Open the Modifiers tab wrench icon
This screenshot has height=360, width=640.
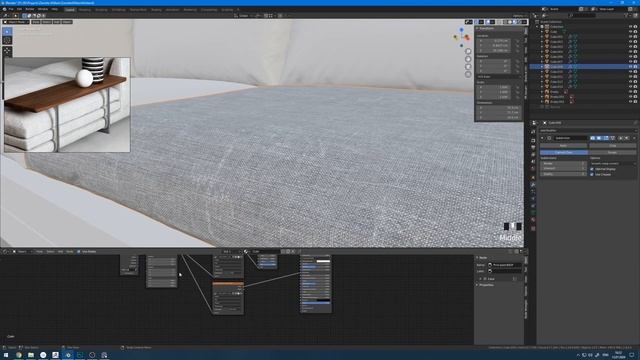tap(533, 185)
